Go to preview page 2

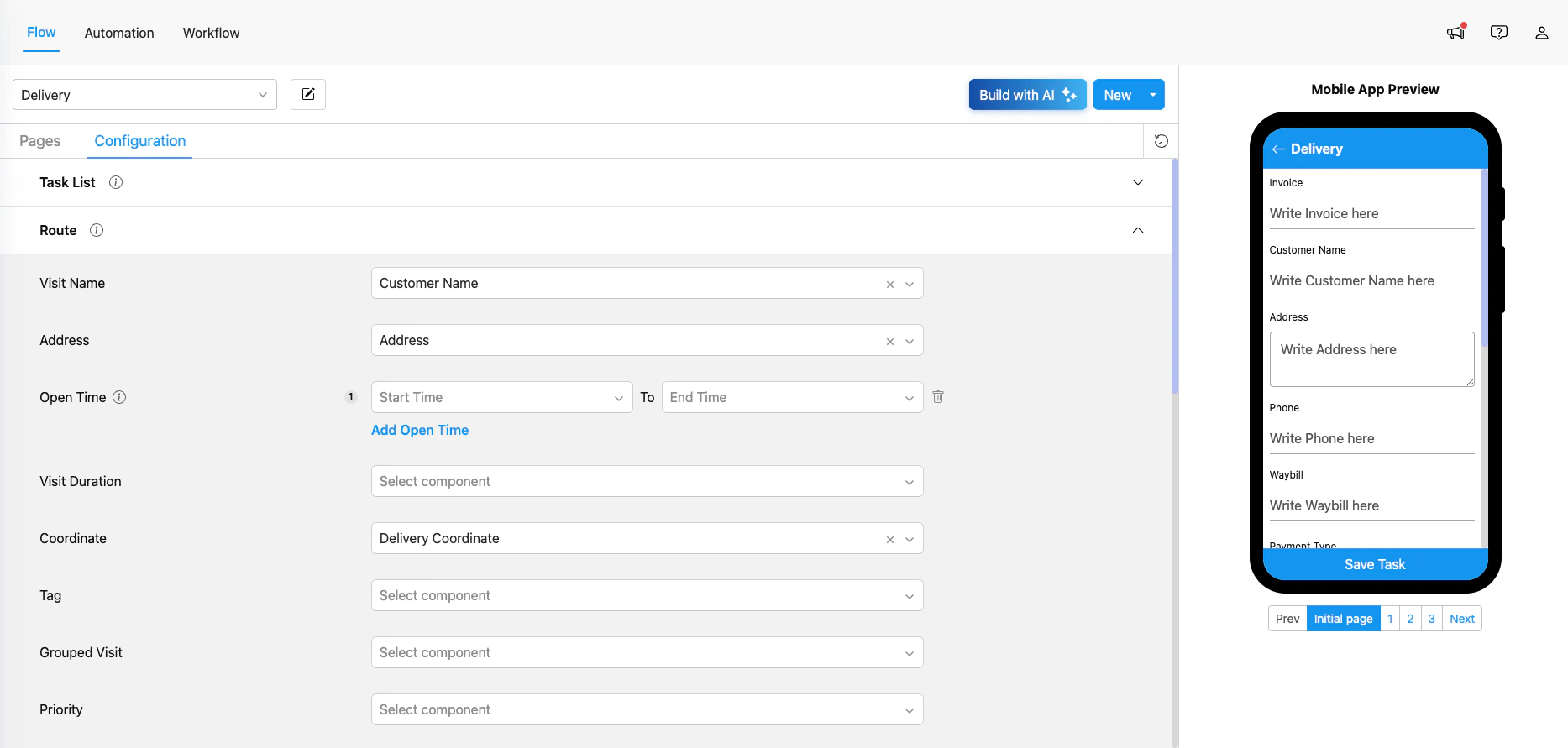(1410, 619)
